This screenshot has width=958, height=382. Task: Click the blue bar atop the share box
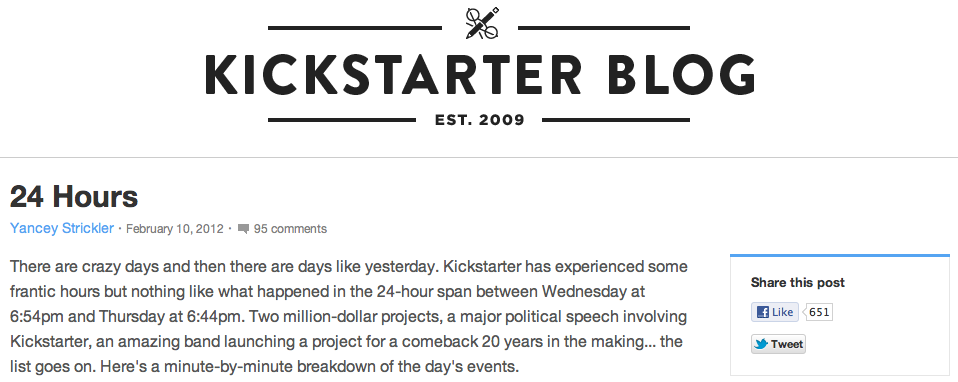coord(840,255)
